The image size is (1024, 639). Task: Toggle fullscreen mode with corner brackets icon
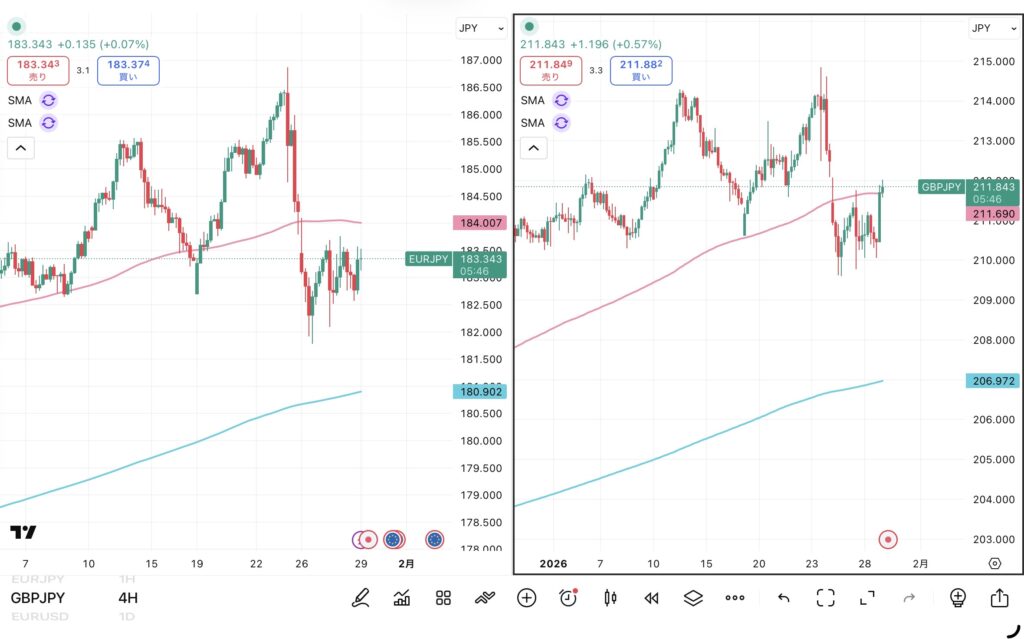pos(825,598)
